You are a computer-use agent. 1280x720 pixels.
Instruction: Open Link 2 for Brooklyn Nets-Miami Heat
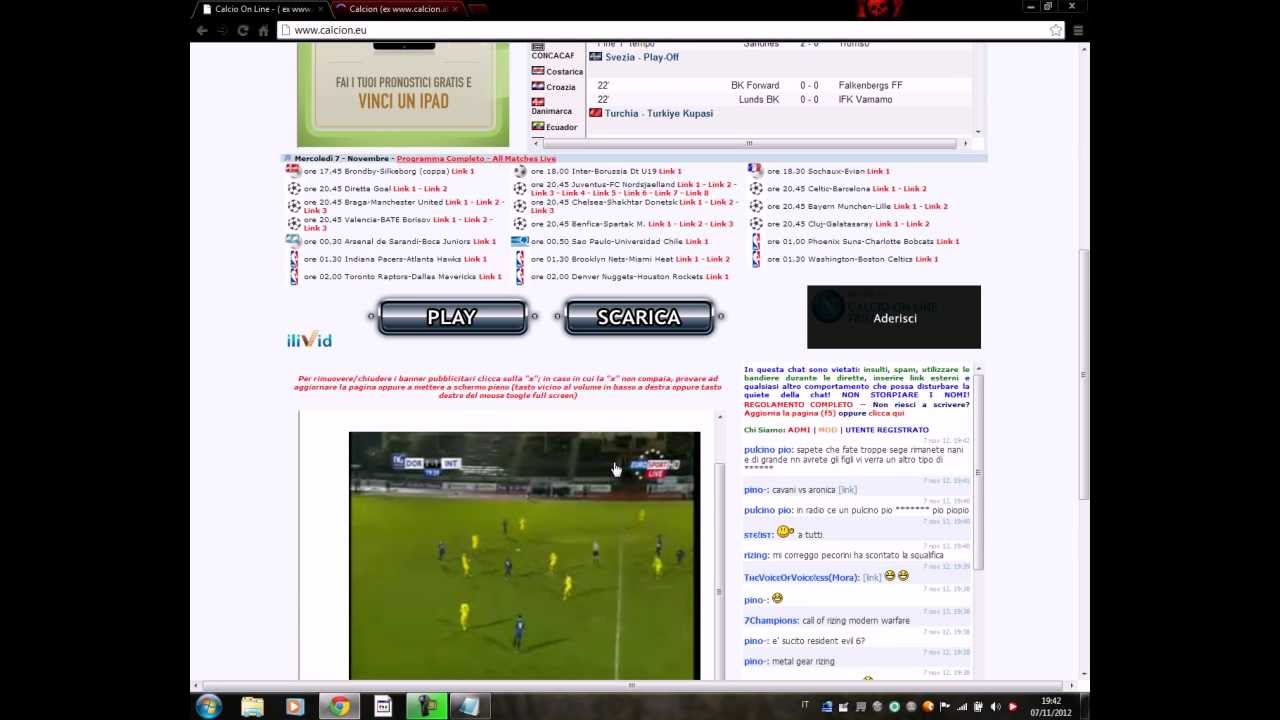[x=718, y=259]
